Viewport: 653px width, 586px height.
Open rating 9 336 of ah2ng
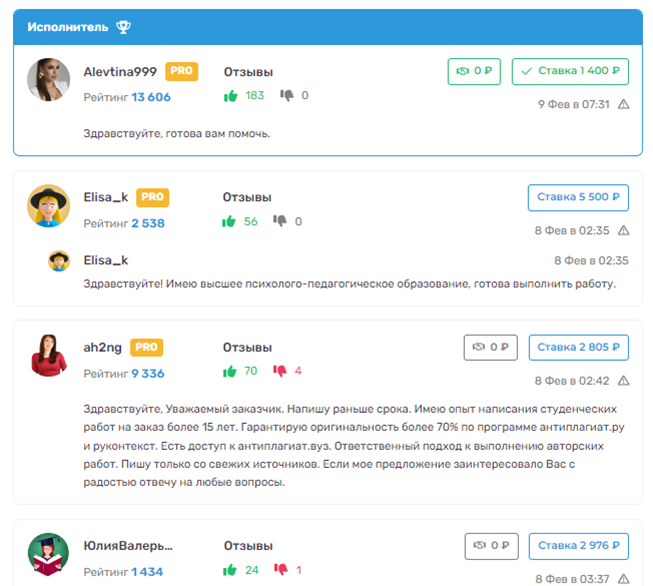[x=148, y=374]
